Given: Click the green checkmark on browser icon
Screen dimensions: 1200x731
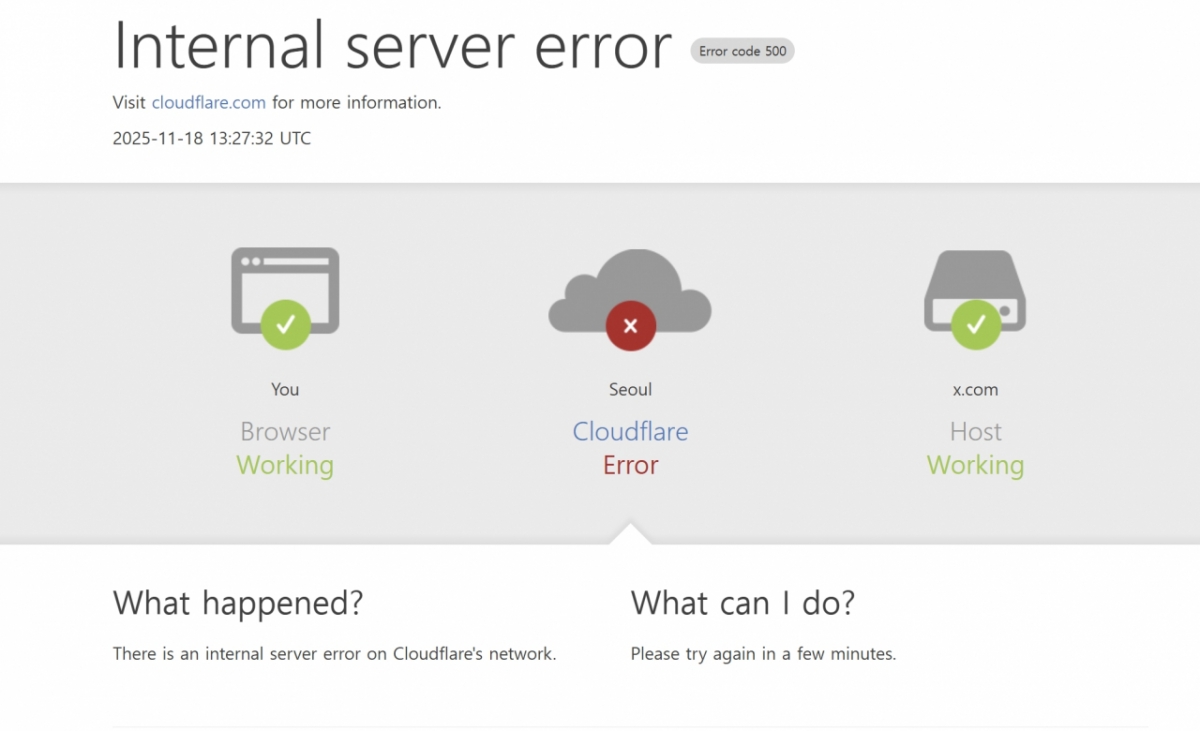Looking at the screenshot, I should point(285,324).
